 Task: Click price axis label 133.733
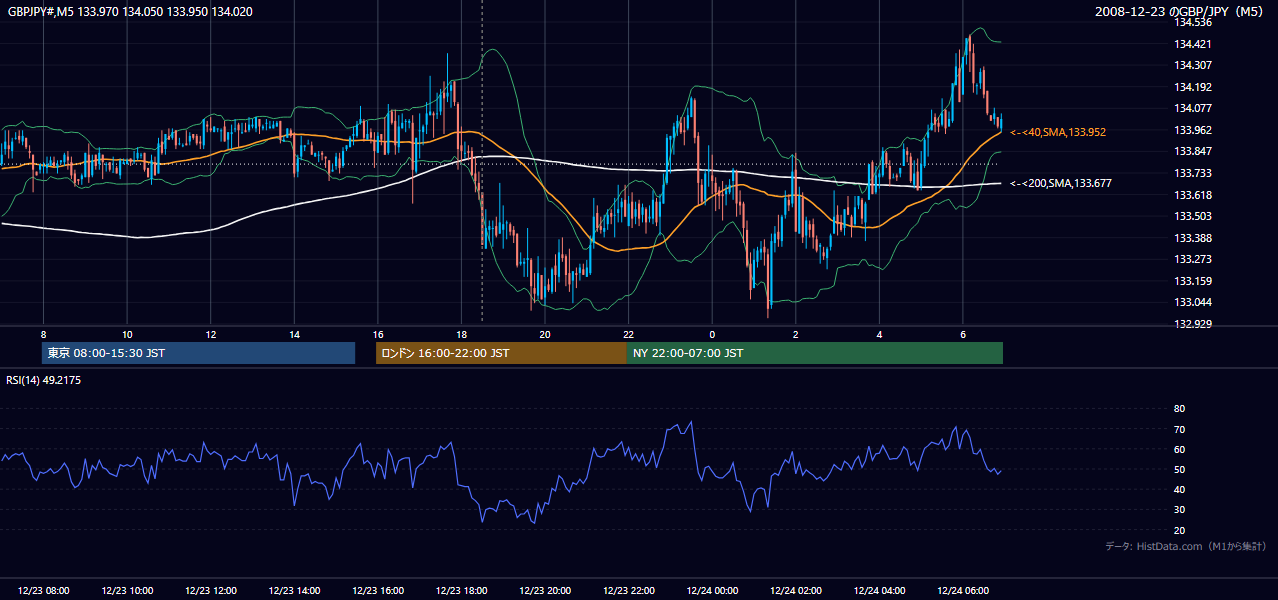(1192, 173)
